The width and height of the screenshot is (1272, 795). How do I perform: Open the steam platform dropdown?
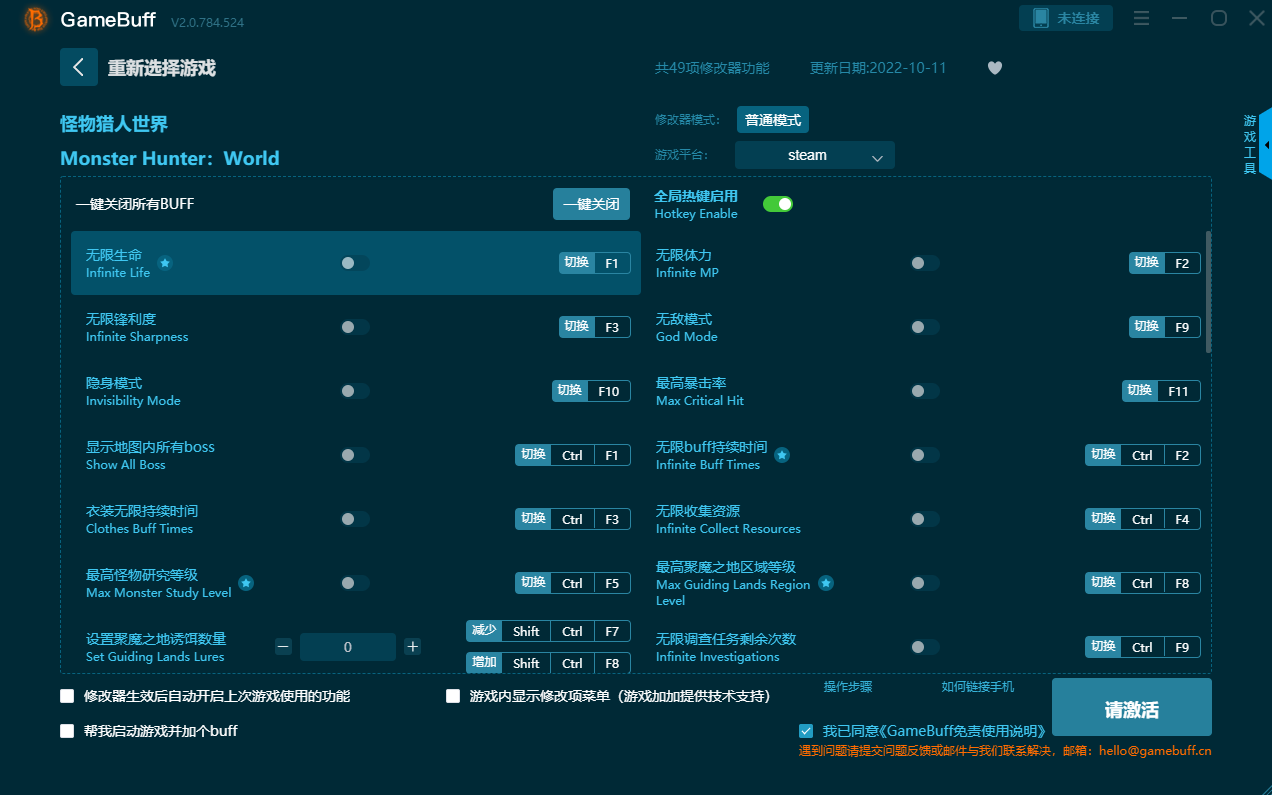pyautogui.click(x=814, y=155)
